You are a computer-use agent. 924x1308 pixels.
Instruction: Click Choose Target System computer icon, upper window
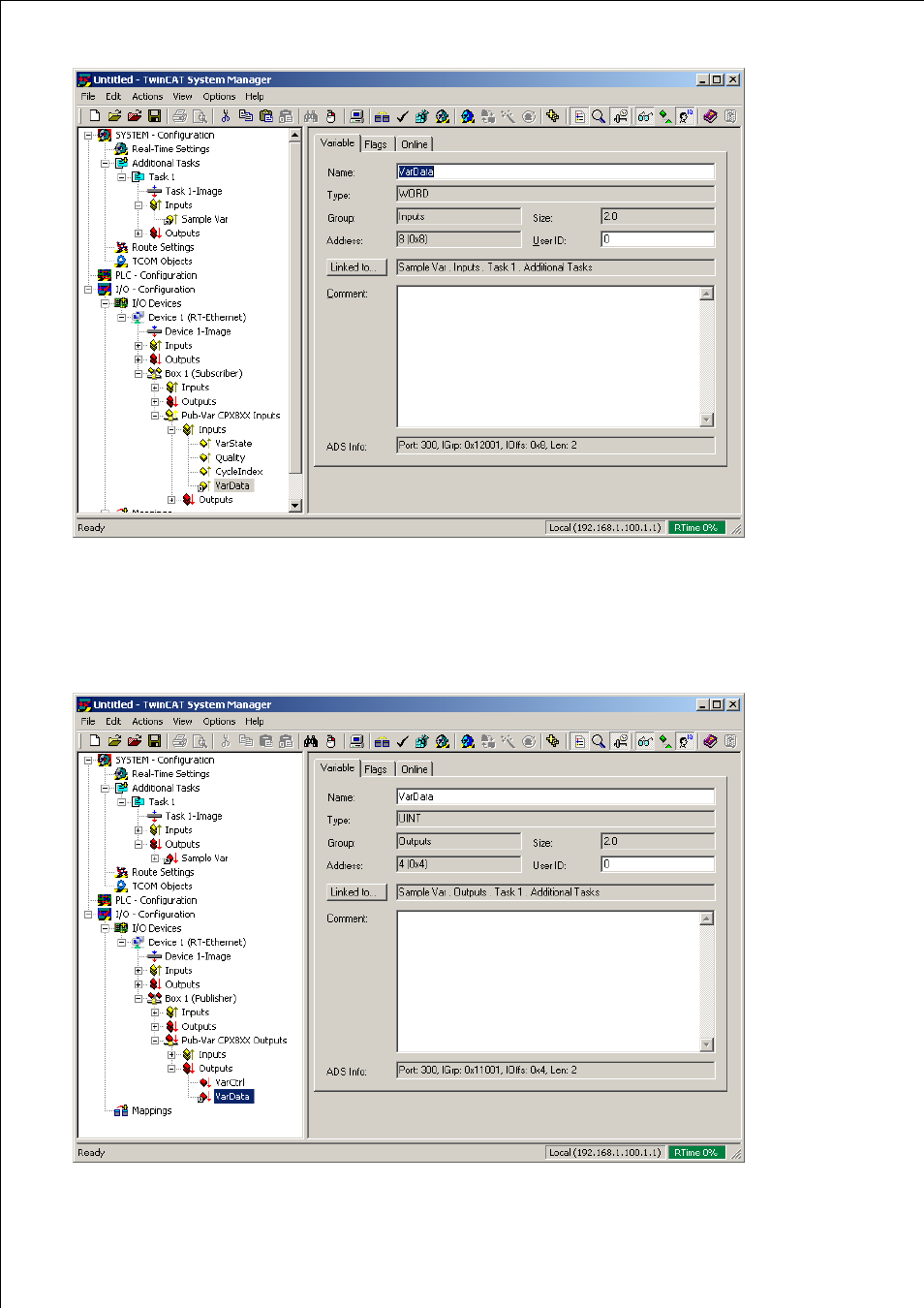click(x=356, y=116)
